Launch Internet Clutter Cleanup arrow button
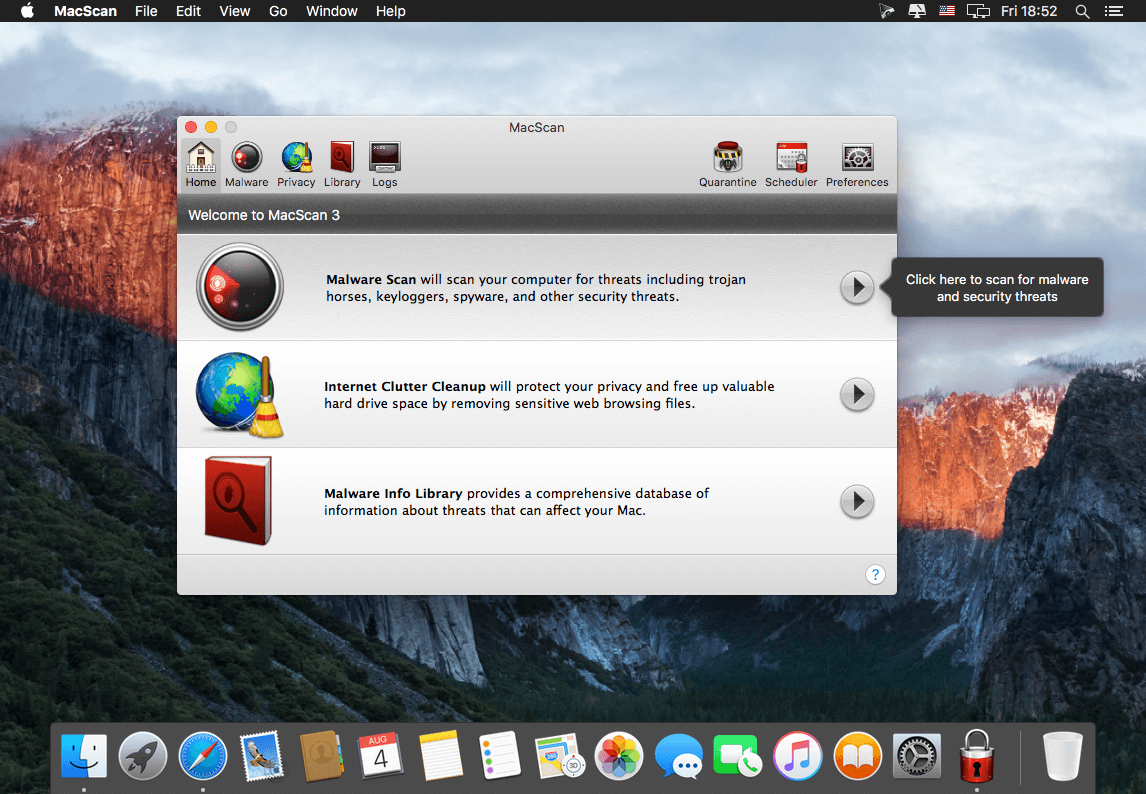This screenshot has width=1146, height=794. click(x=857, y=395)
